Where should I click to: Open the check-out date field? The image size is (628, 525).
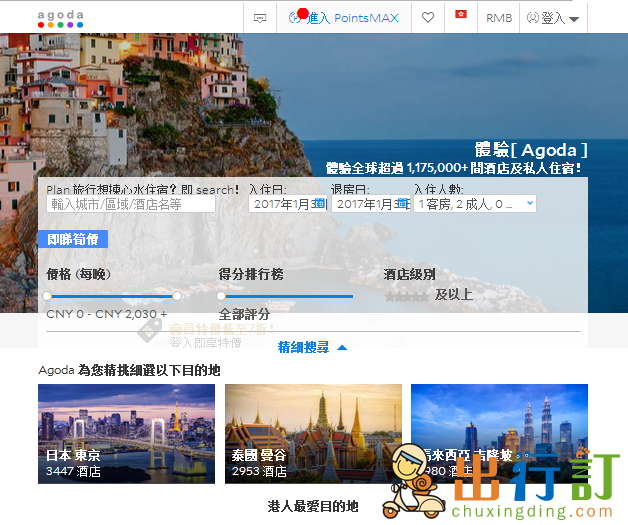pyautogui.click(x=371, y=204)
